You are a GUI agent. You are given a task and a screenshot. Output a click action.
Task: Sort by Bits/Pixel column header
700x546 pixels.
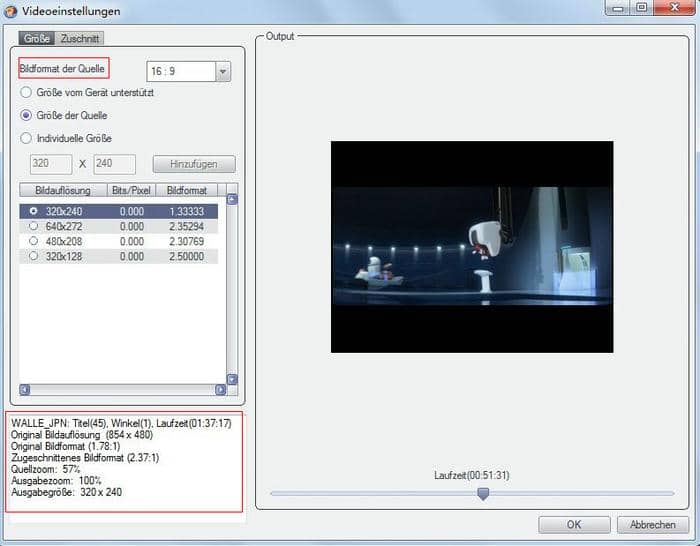click(x=131, y=191)
